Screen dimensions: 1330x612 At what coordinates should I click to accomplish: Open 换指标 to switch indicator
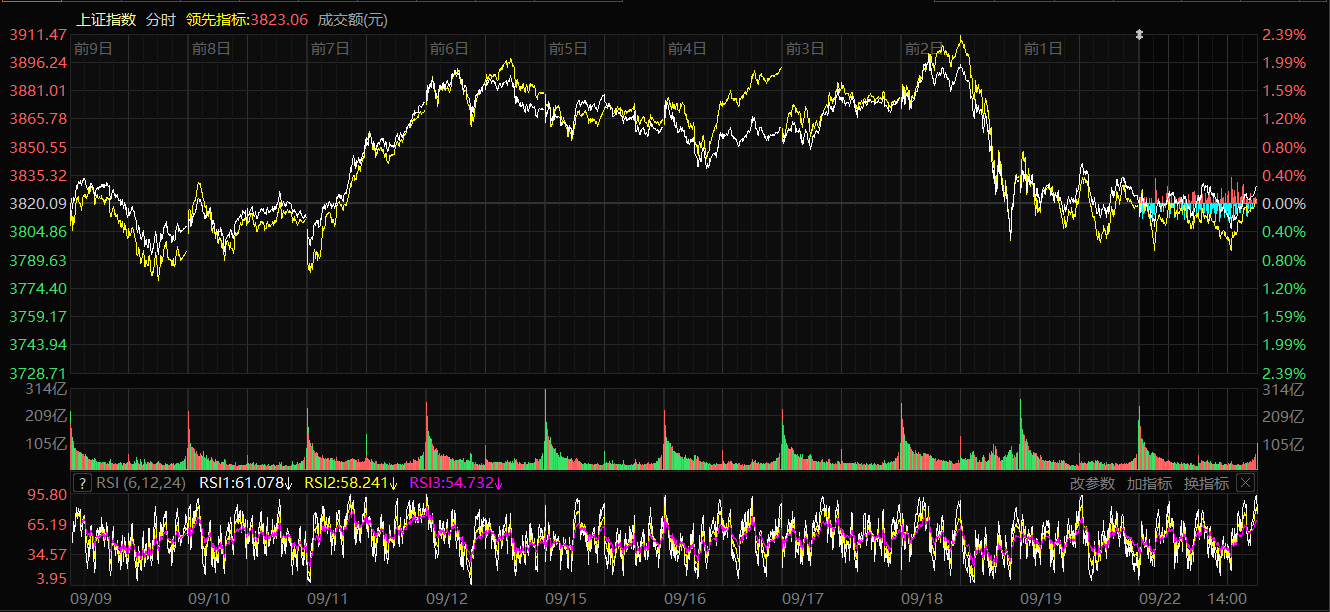1206,483
